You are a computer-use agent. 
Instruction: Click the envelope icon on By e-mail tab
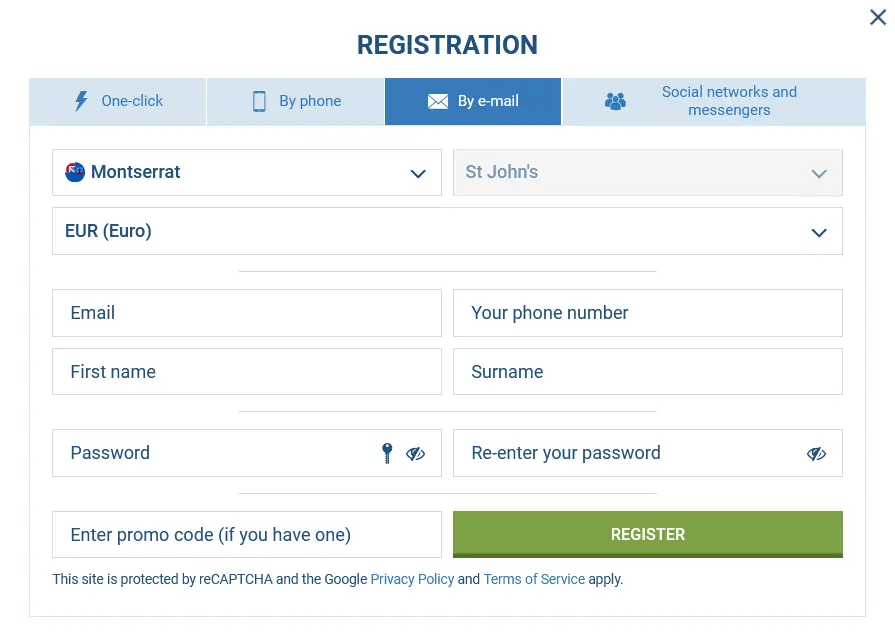click(438, 101)
